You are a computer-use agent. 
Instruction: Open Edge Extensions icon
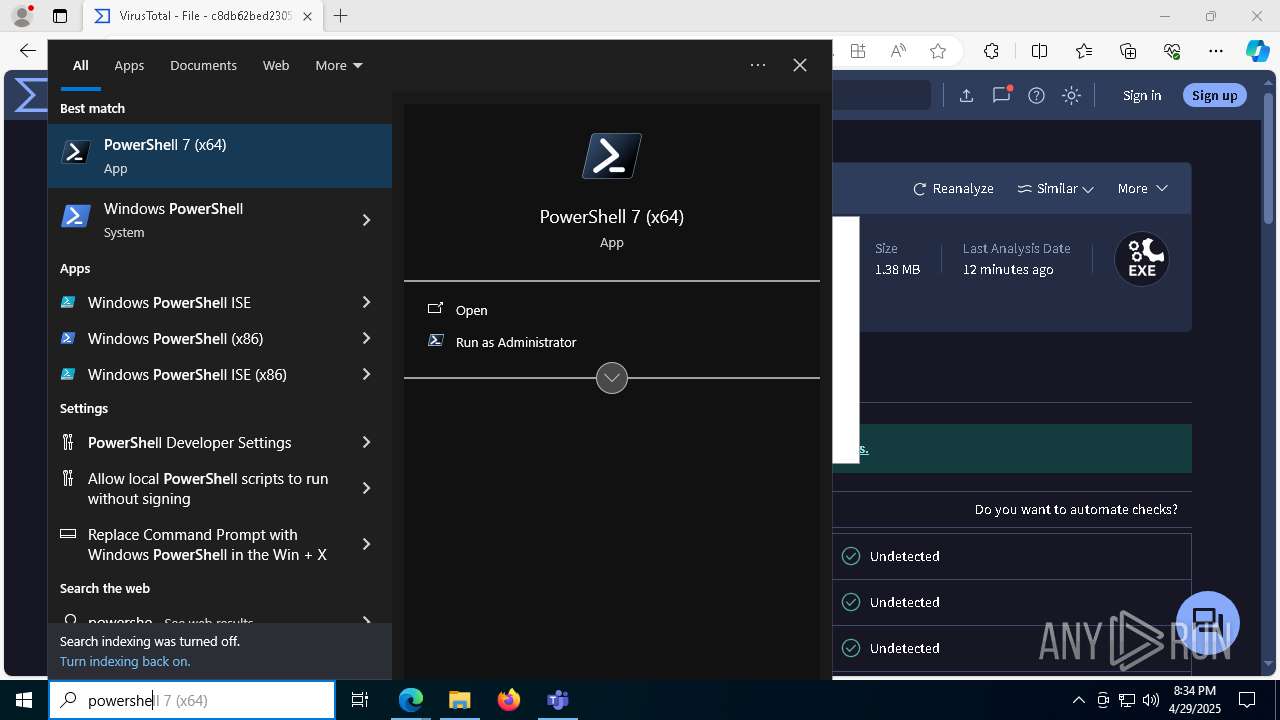991,51
